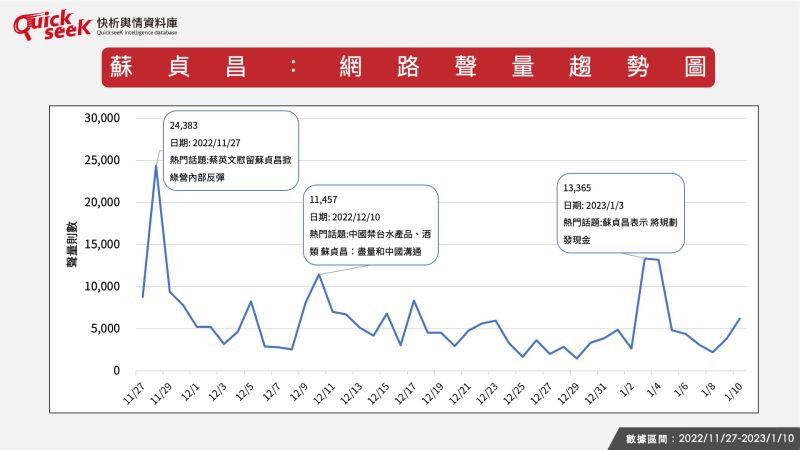Click the x-axis date label 12/5
The height and width of the screenshot is (450, 800).
pyautogui.click(x=244, y=392)
